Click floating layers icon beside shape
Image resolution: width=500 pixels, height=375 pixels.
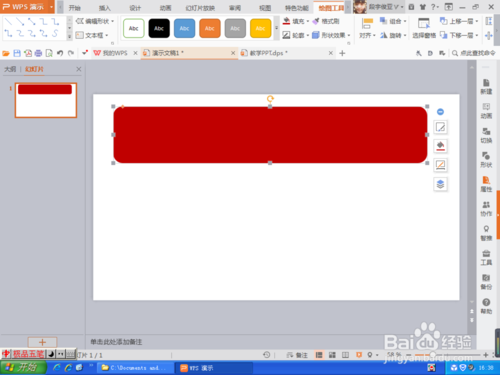(x=440, y=184)
